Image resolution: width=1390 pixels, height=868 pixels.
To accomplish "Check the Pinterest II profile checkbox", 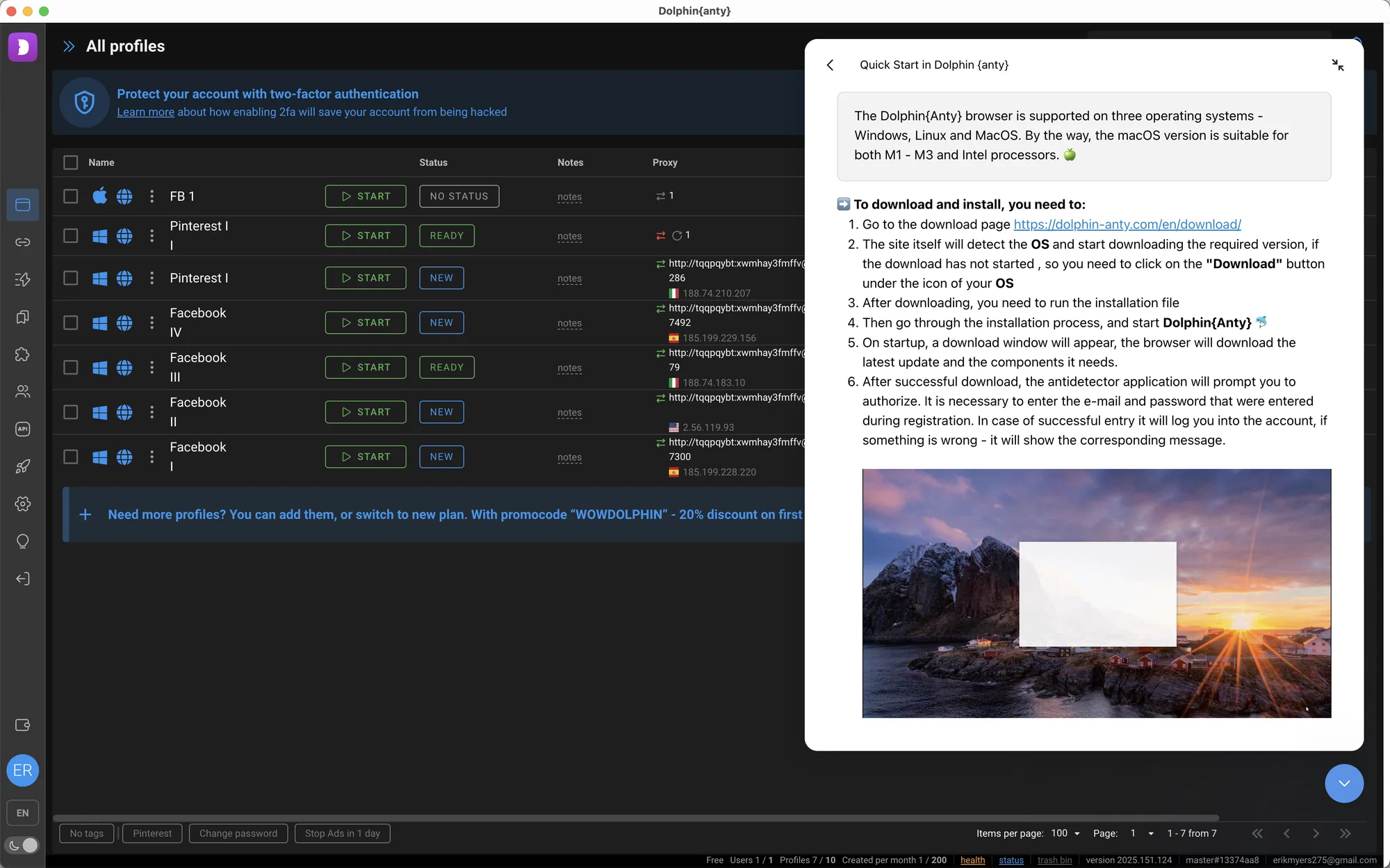I will 70,236.
